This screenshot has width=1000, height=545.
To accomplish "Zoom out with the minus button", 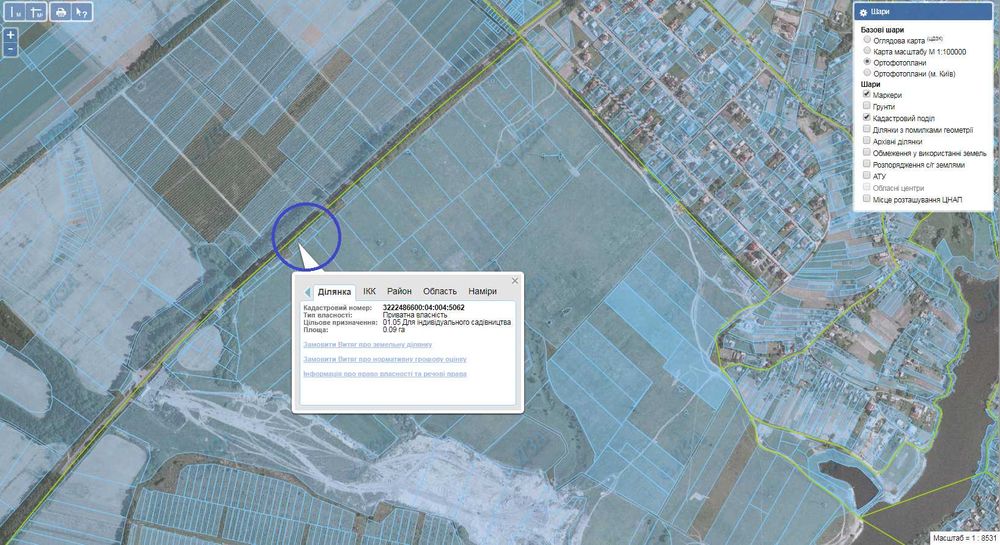I will (10, 49).
